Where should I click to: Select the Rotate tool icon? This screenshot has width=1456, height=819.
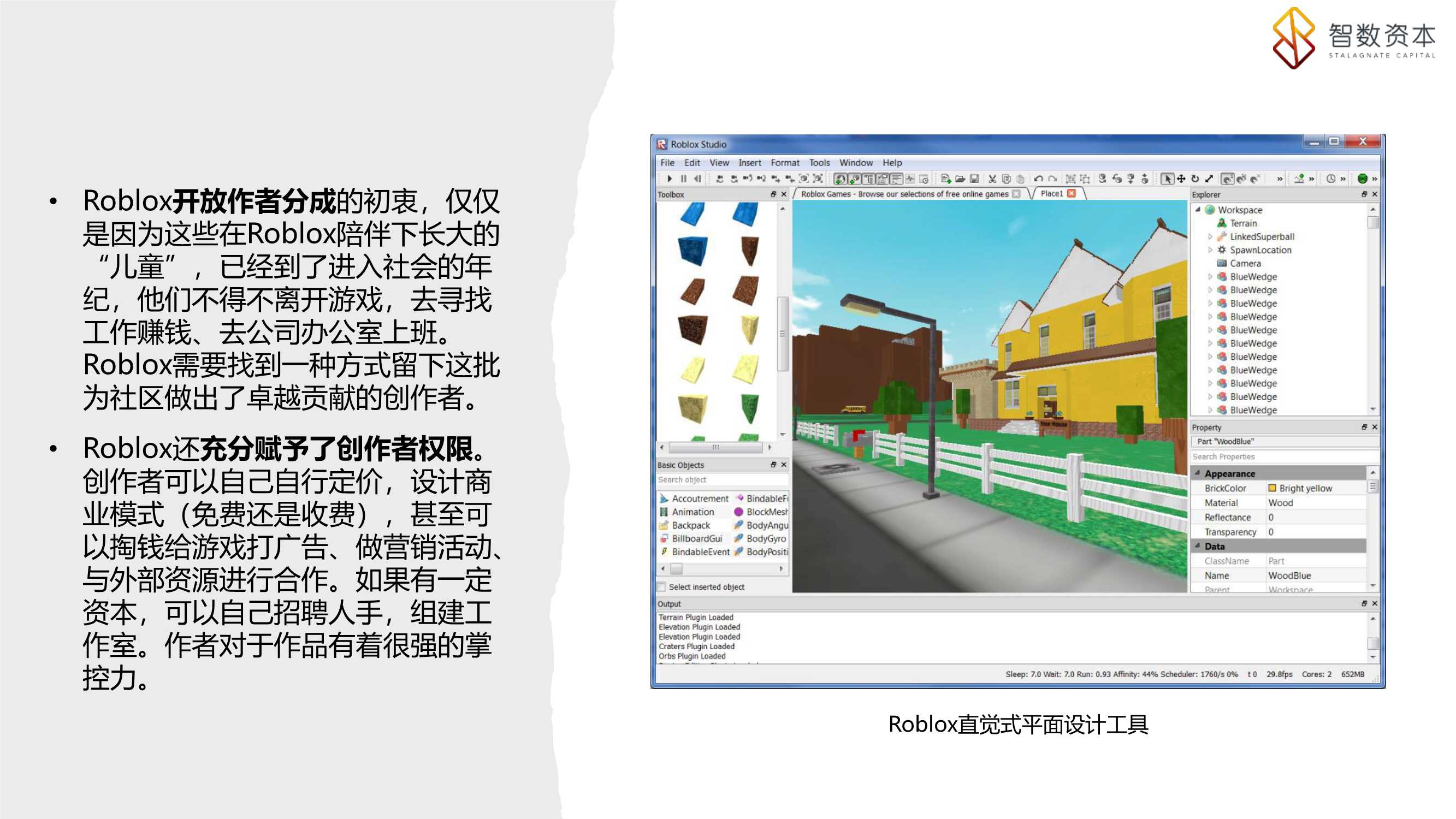[x=1195, y=179]
